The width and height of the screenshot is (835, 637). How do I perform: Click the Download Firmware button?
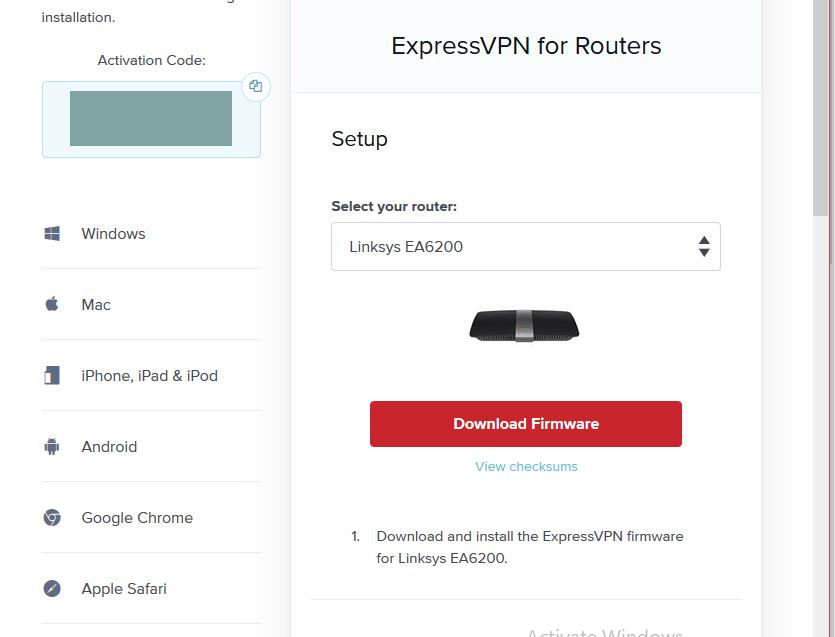[x=525, y=423]
